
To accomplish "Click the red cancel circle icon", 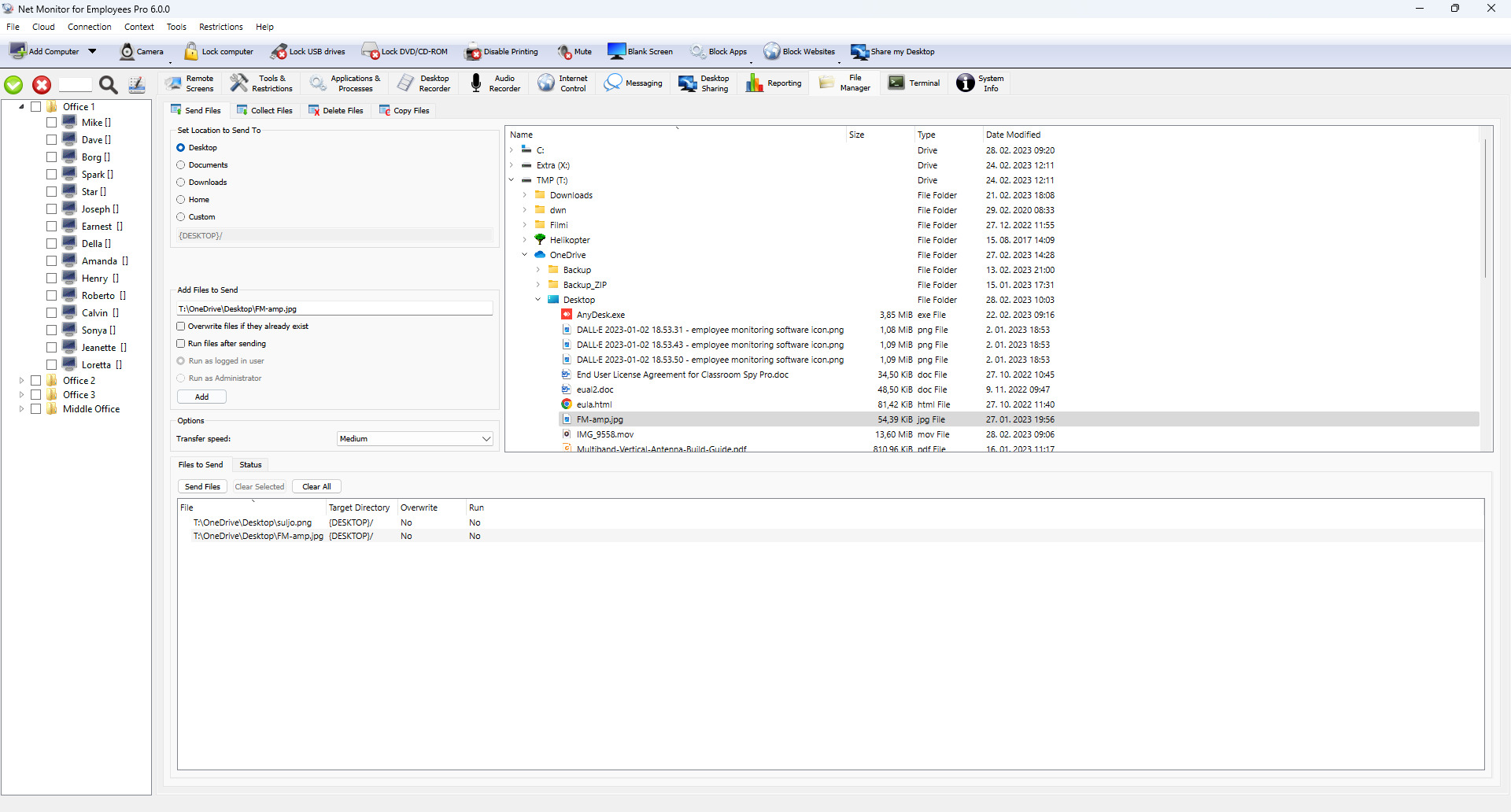I will click(42, 85).
